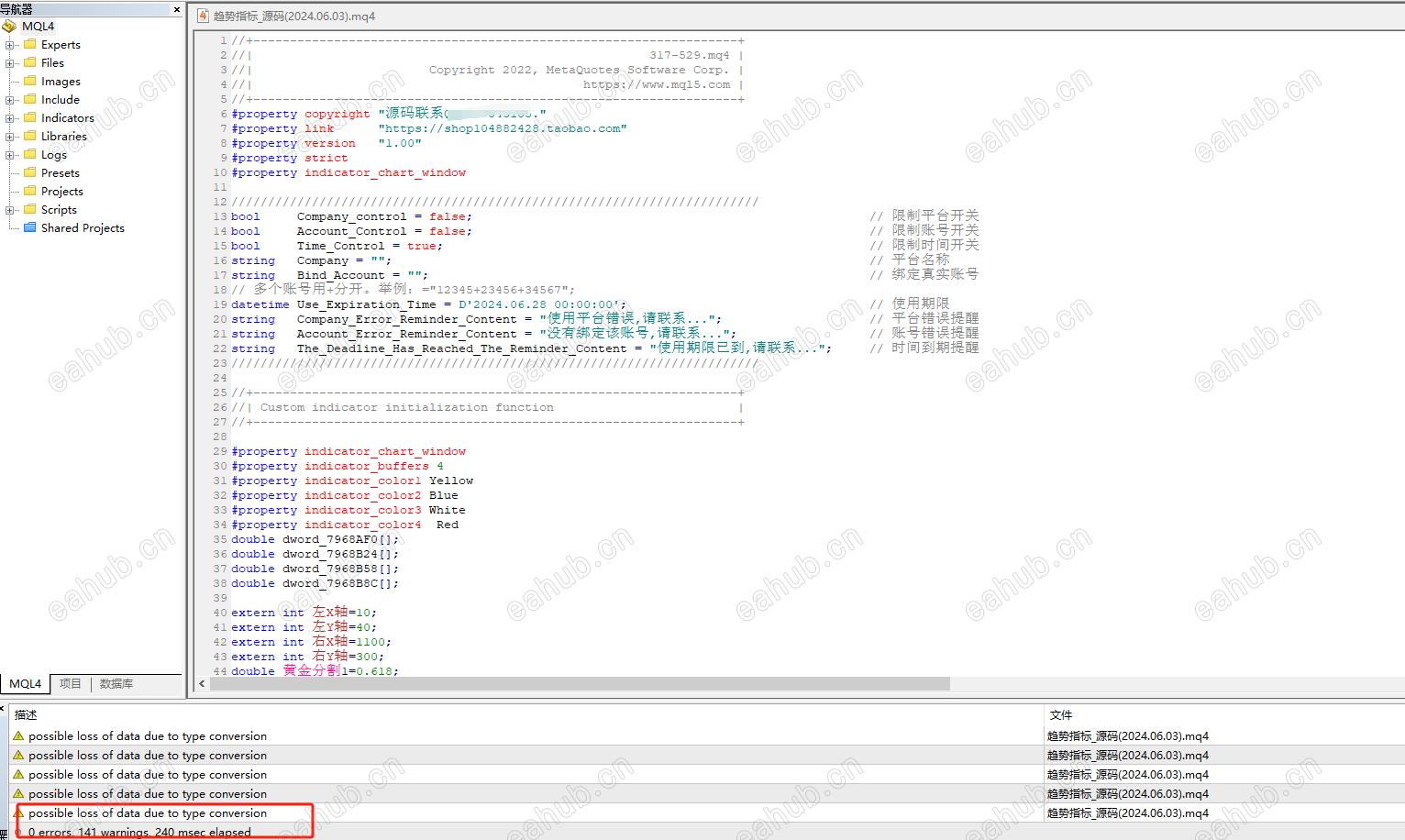Expand the Include folder node

9,100
